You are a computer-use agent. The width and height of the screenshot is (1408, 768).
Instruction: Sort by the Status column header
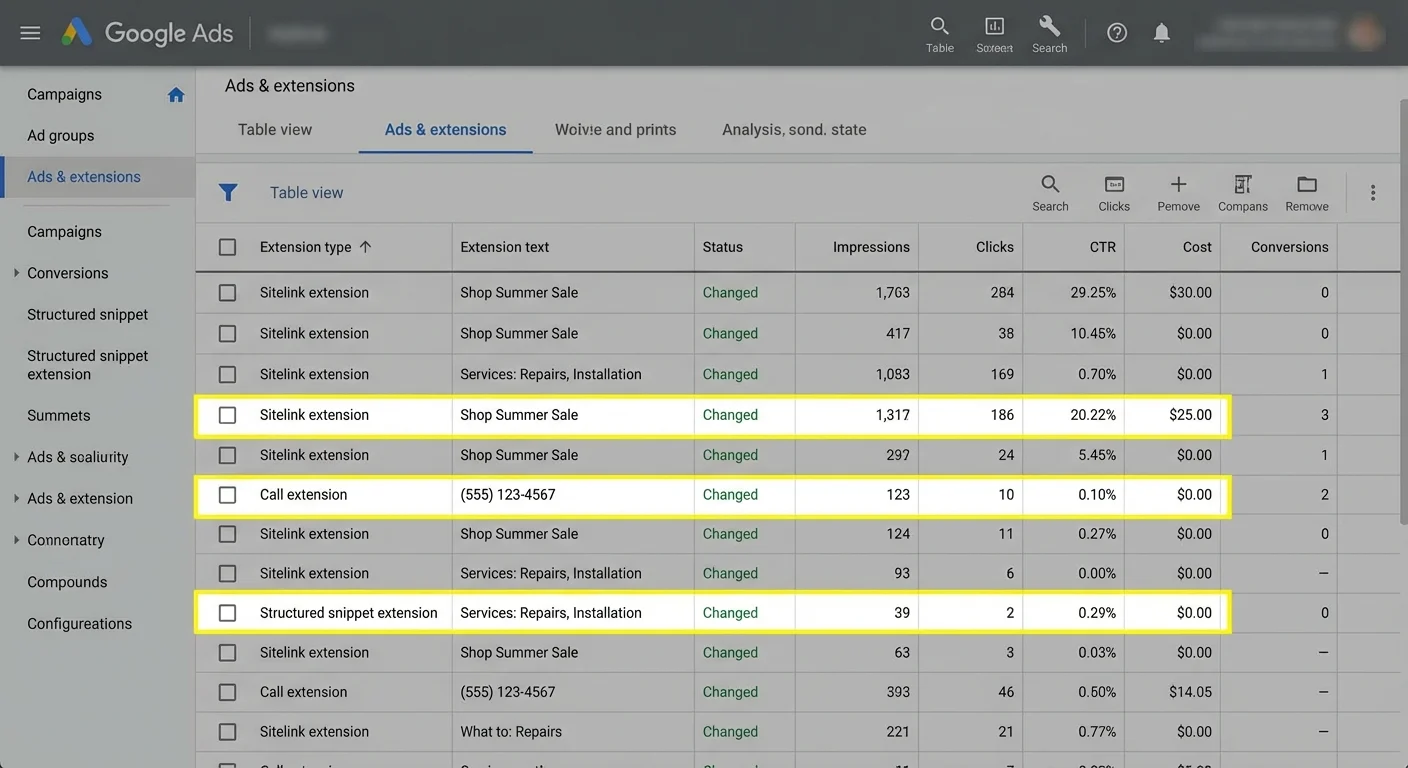tap(723, 247)
